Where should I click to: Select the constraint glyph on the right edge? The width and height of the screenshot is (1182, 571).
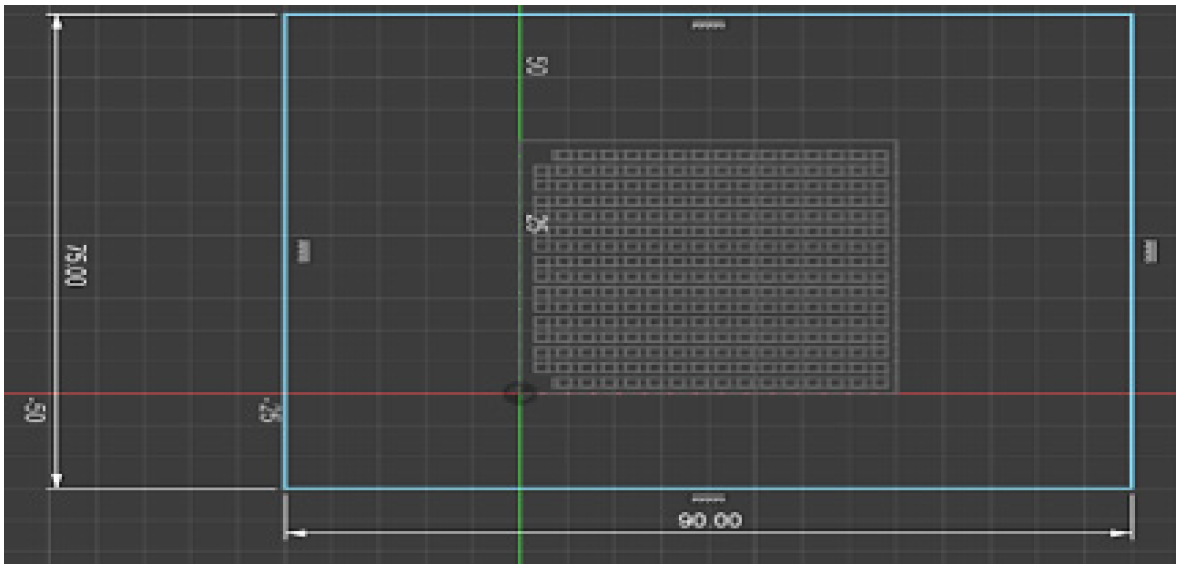[x=1150, y=252]
